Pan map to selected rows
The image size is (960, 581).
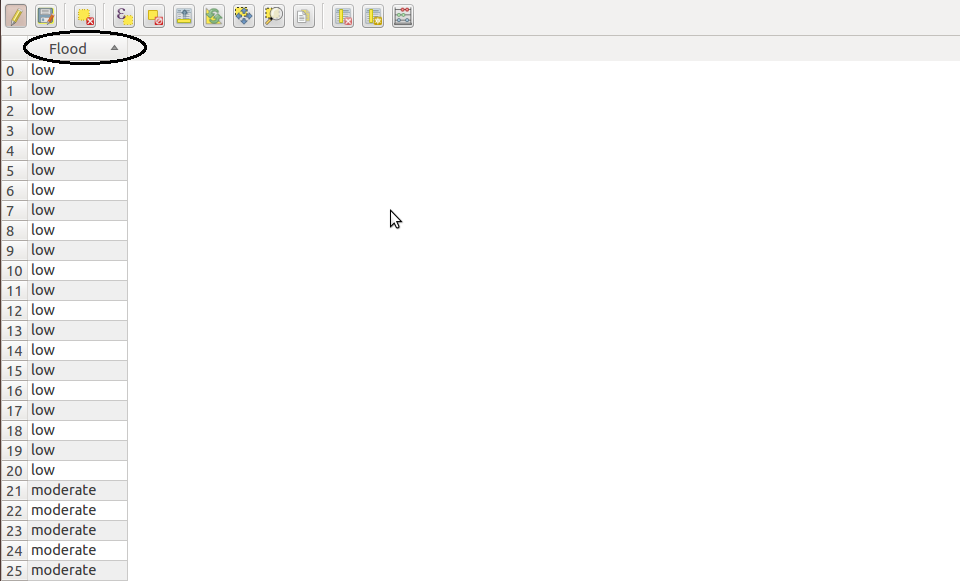point(244,17)
